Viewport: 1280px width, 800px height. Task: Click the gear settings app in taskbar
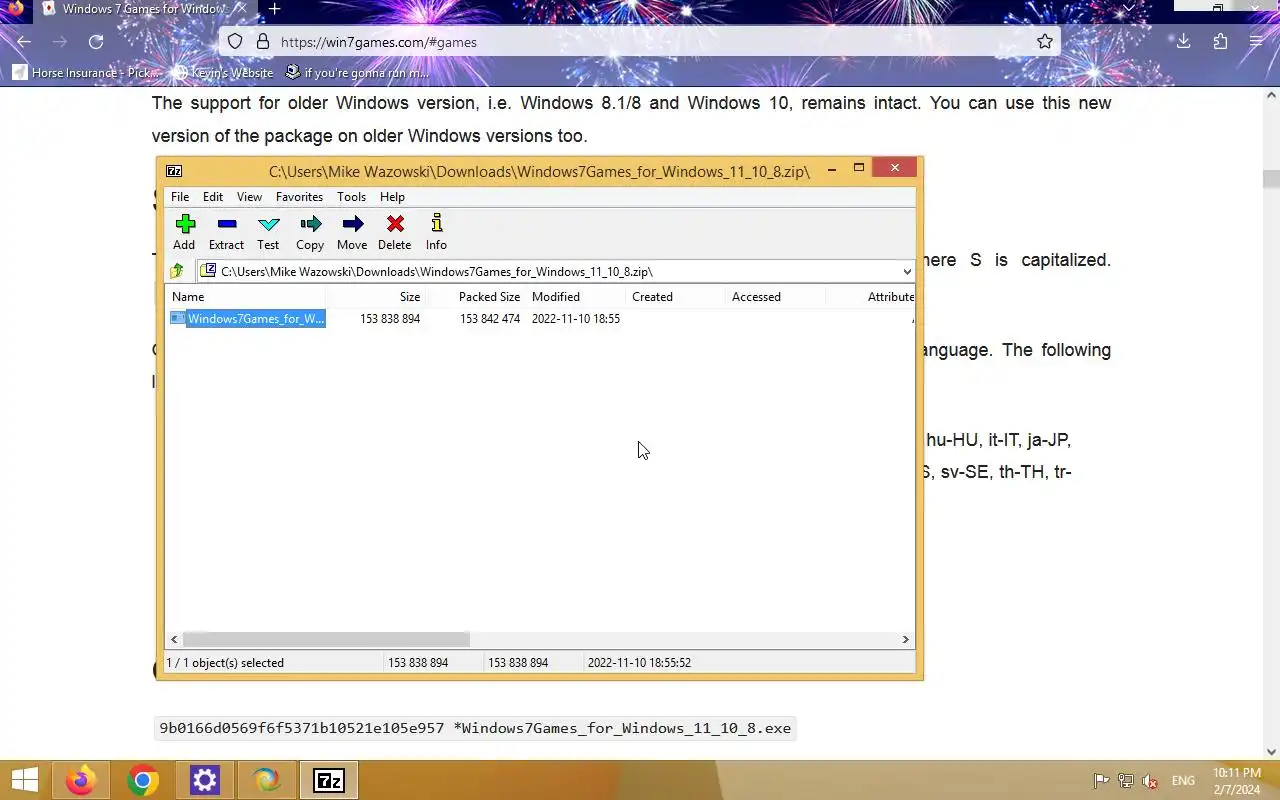(205, 780)
